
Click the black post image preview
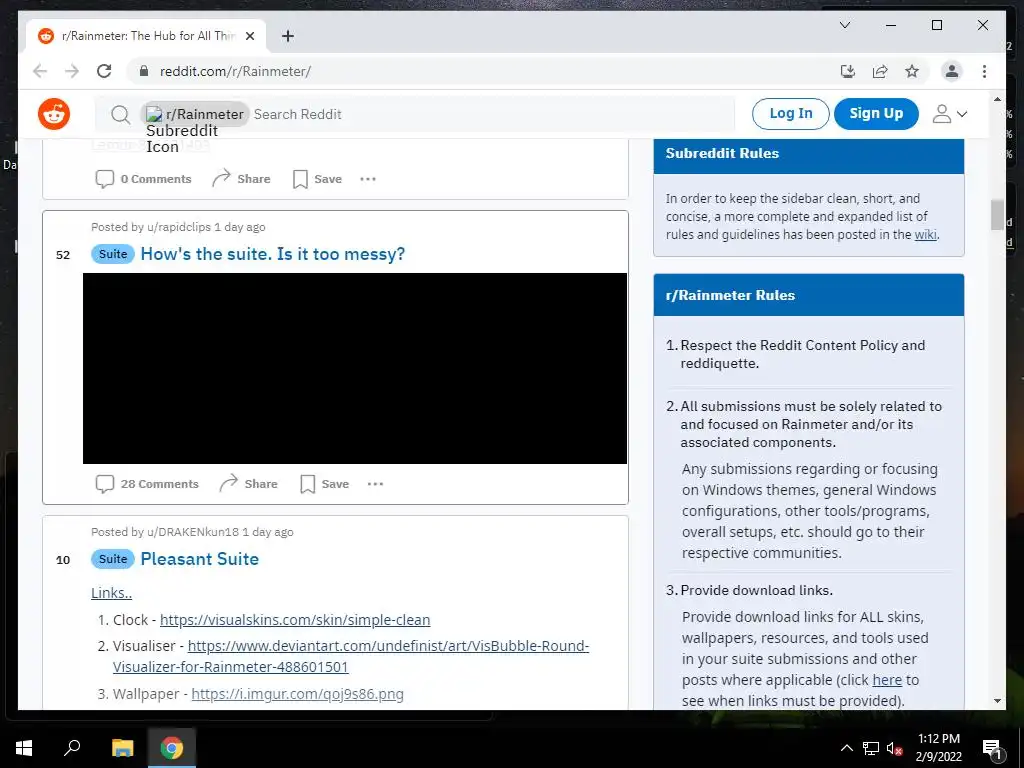(355, 368)
